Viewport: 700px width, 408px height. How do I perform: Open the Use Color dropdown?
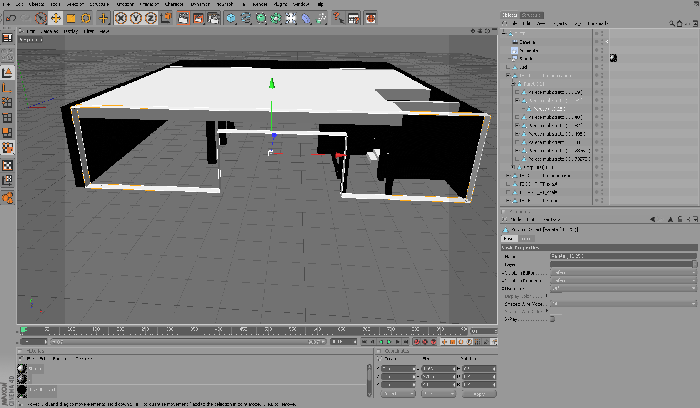pyautogui.click(x=623, y=288)
